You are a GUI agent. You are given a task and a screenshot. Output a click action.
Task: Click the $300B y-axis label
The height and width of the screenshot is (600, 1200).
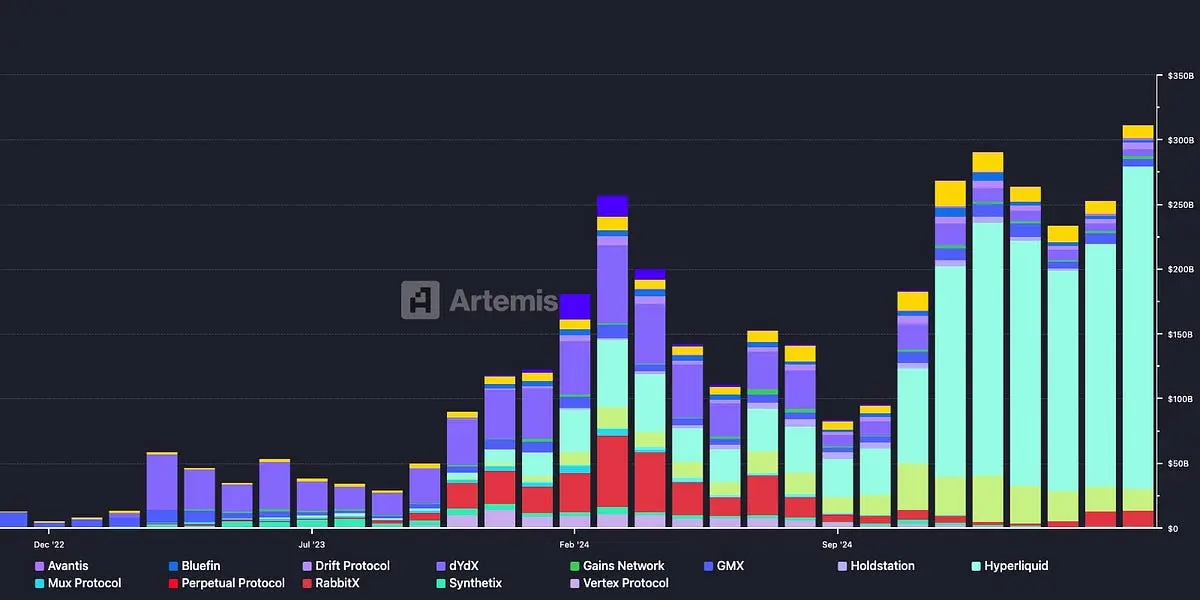1180,141
